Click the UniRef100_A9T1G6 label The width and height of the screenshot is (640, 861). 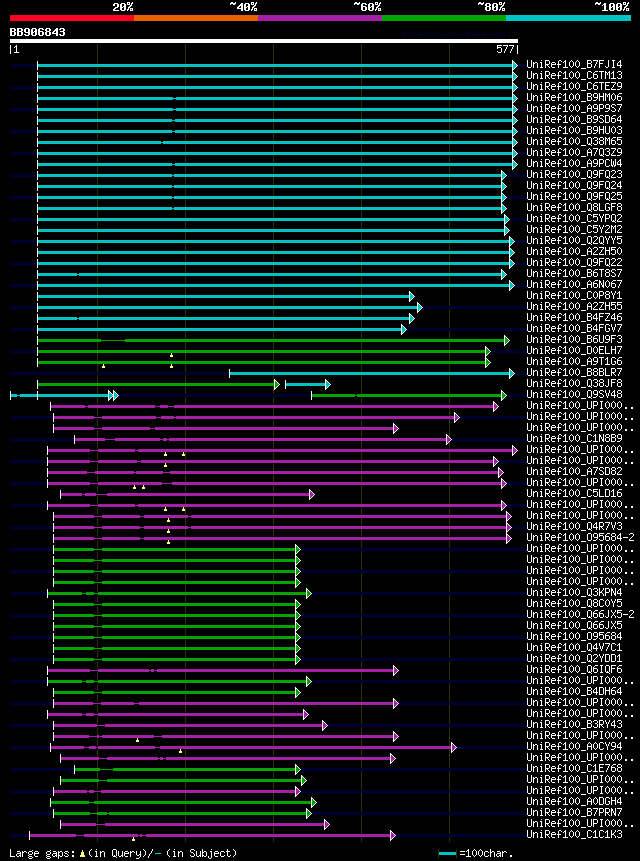pyautogui.click(x=574, y=361)
